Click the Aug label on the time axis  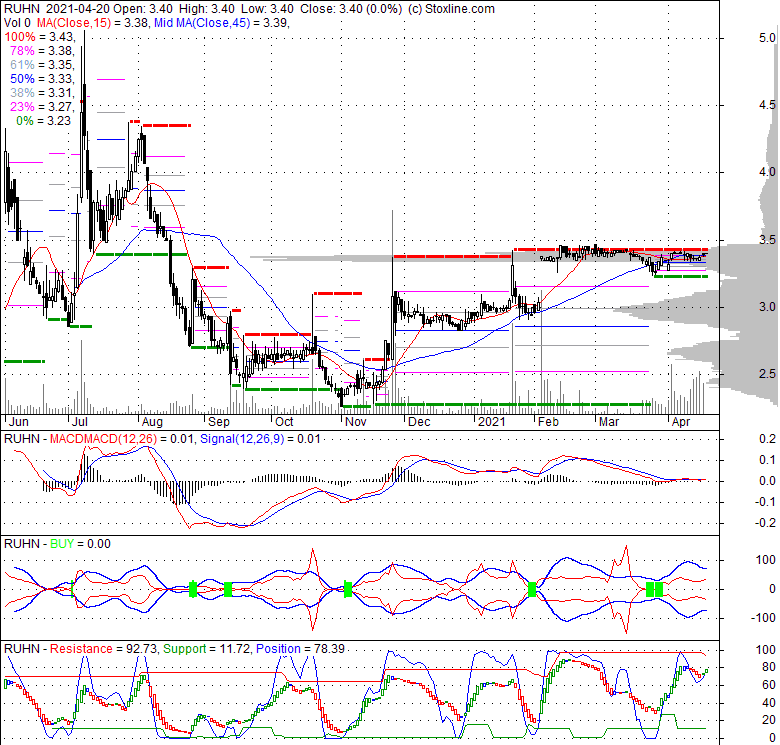click(x=152, y=422)
